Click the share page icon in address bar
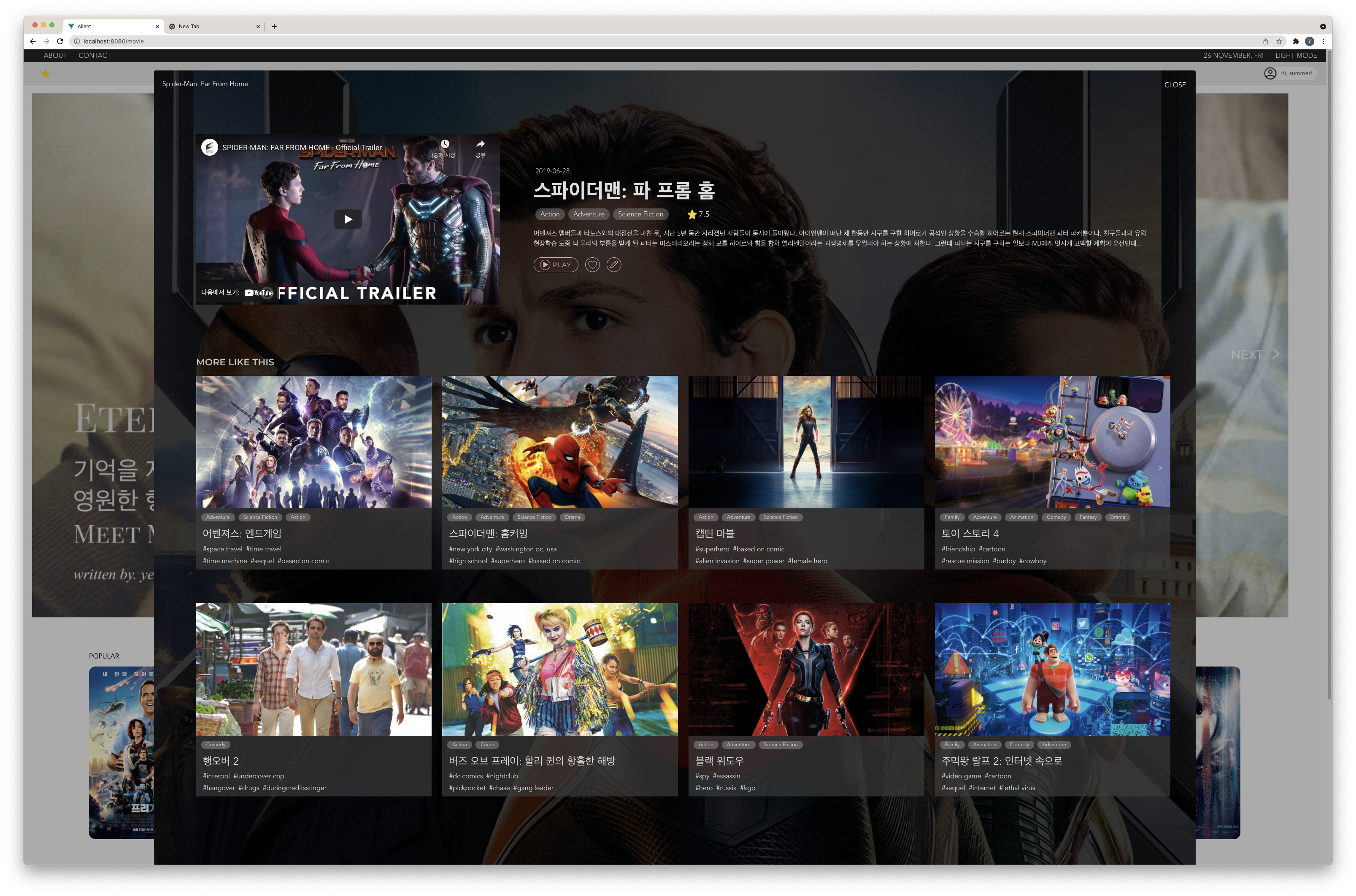Image resolution: width=1356 pixels, height=896 pixels. [x=1265, y=41]
